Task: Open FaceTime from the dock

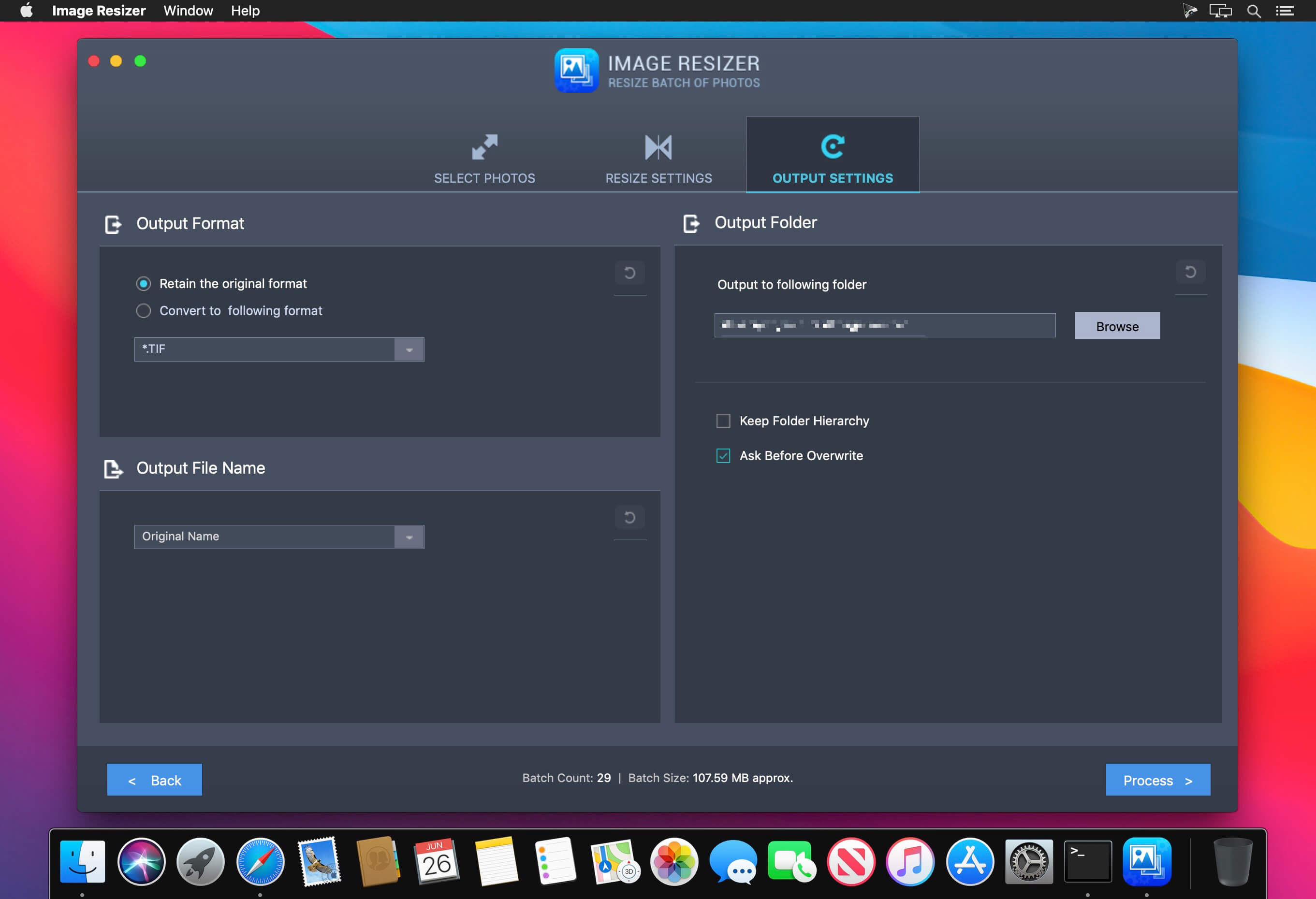Action: (792, 862)
